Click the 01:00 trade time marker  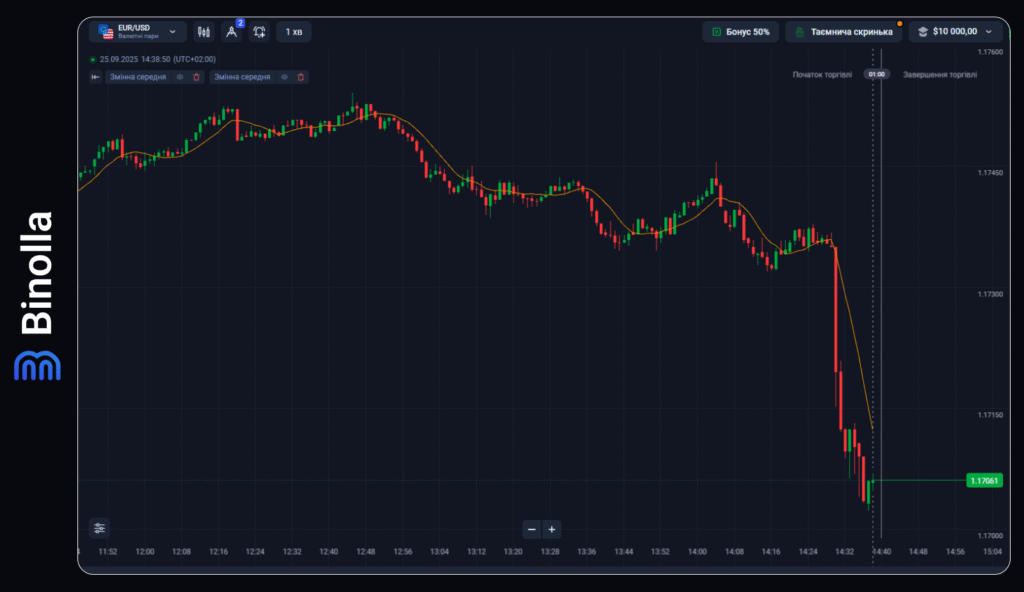click(876, 74)
